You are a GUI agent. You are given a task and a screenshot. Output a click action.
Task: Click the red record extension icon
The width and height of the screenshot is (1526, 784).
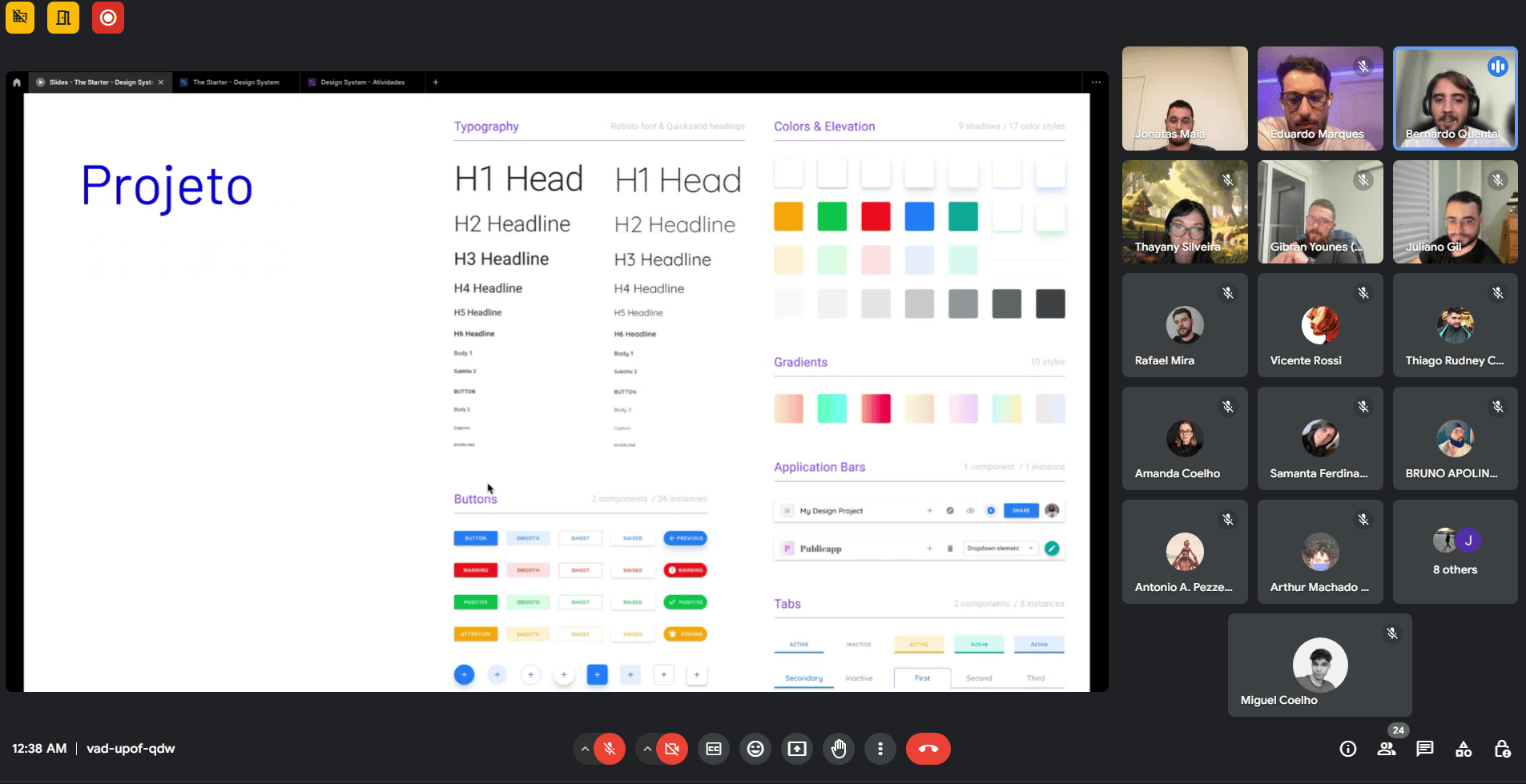[x=108, y=18]
